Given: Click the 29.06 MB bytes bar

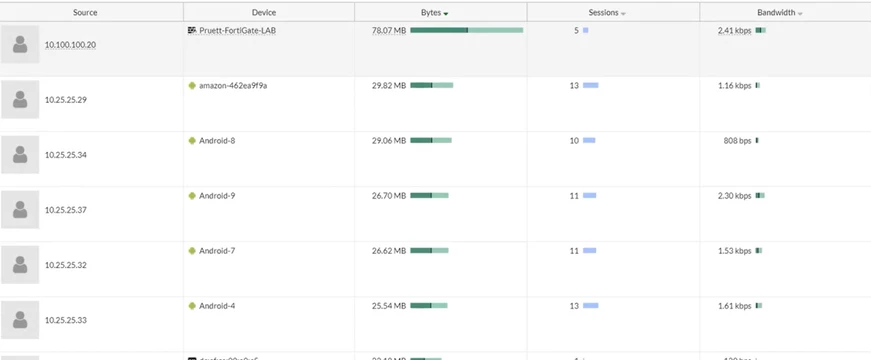Looking at the screenshot, I should click(x=431, y=140).
